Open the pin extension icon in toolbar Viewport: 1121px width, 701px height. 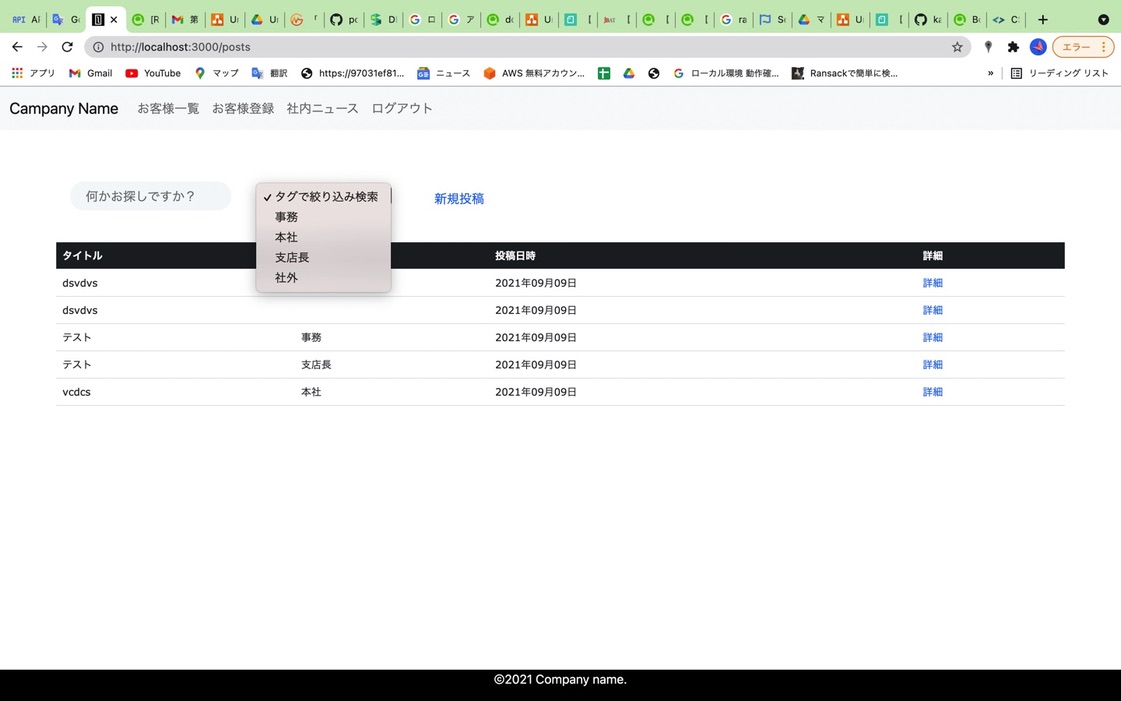click(x=988, y=47)
